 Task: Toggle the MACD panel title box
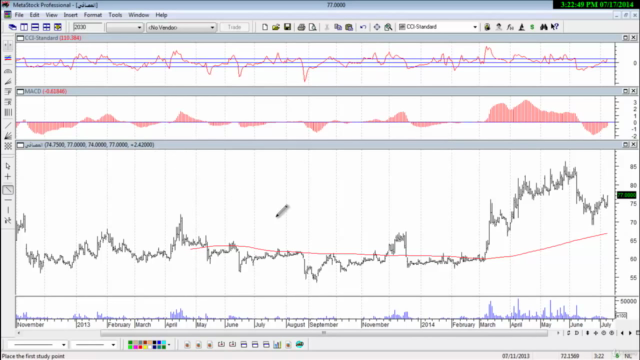click(20, 91)
